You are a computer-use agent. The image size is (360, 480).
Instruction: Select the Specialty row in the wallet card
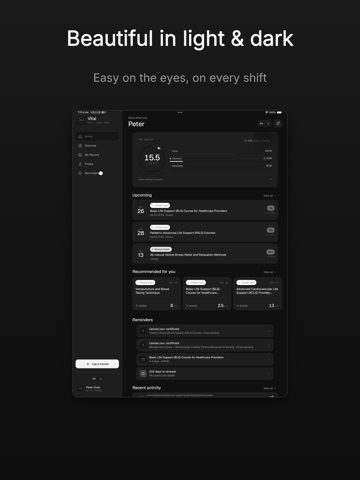click(x=222, y=166)
